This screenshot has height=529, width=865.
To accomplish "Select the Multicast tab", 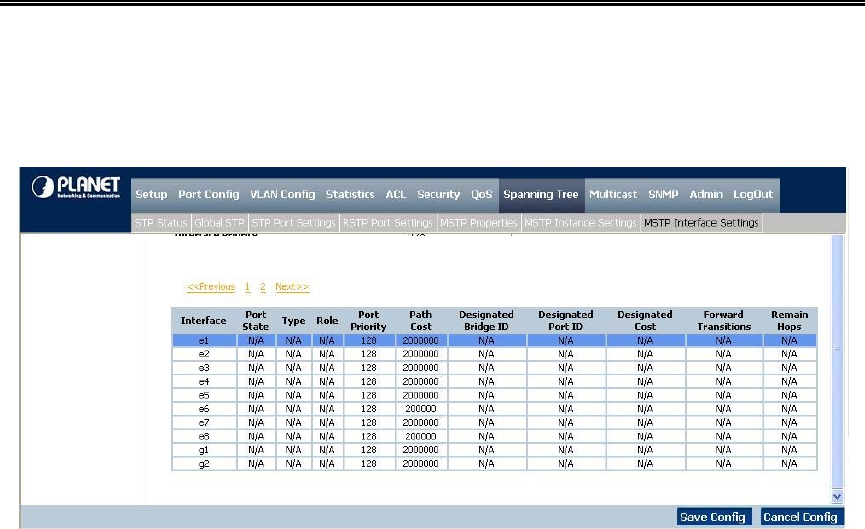I will [x=613, y=194].
